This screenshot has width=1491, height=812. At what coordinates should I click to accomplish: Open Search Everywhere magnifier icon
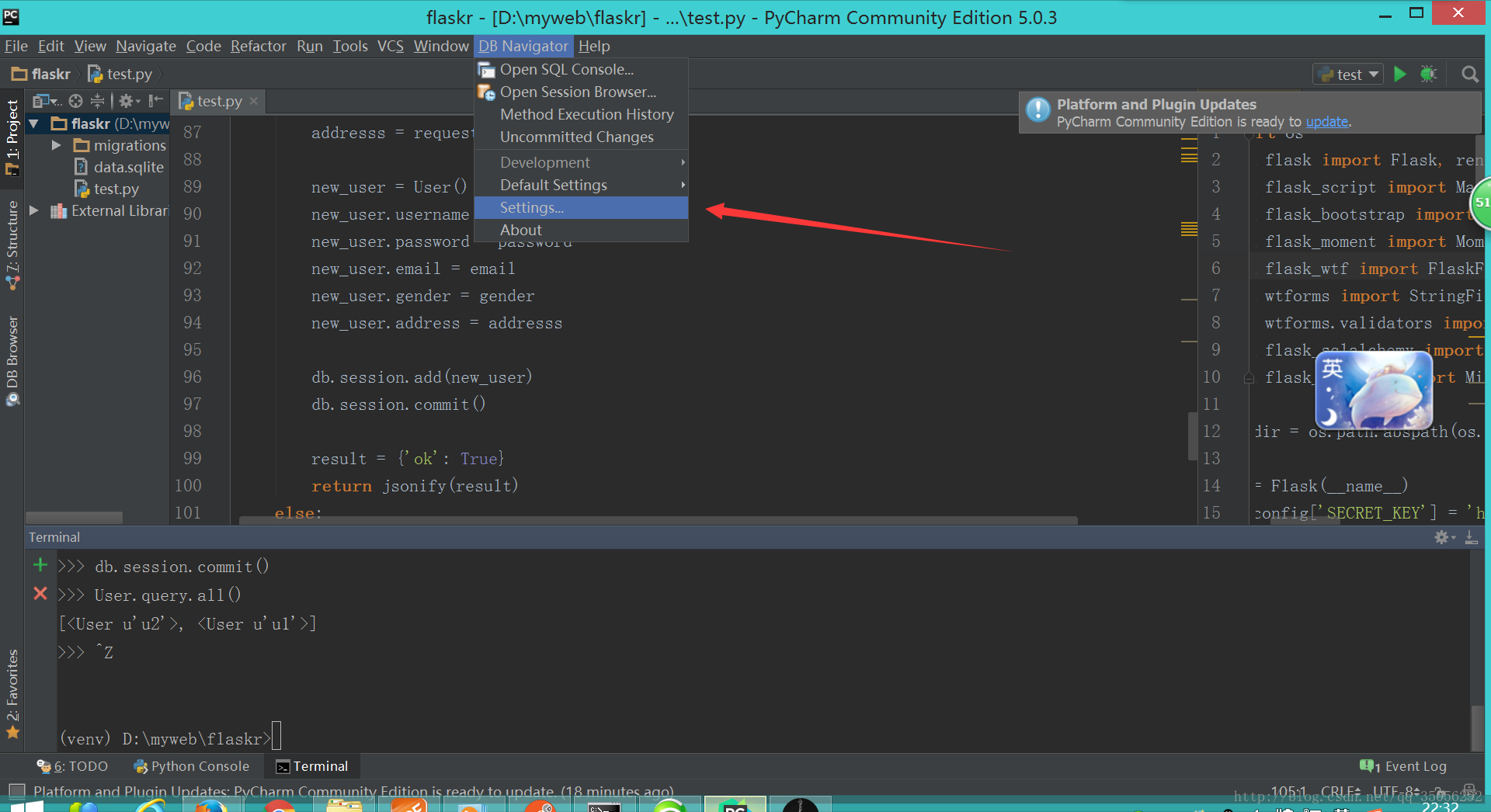point(1469,74)
